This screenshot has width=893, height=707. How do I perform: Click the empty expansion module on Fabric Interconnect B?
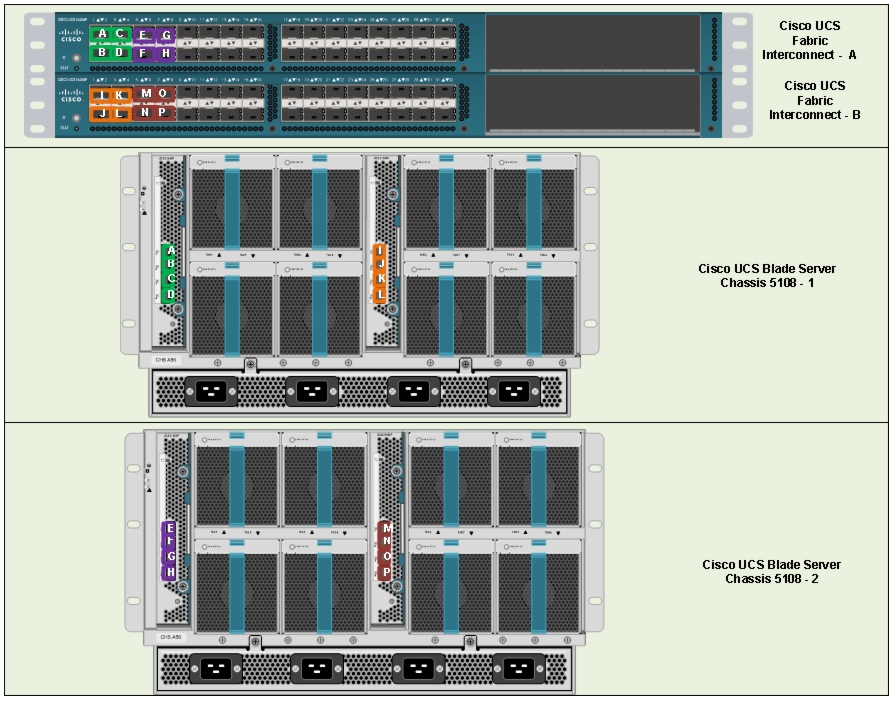592,104
